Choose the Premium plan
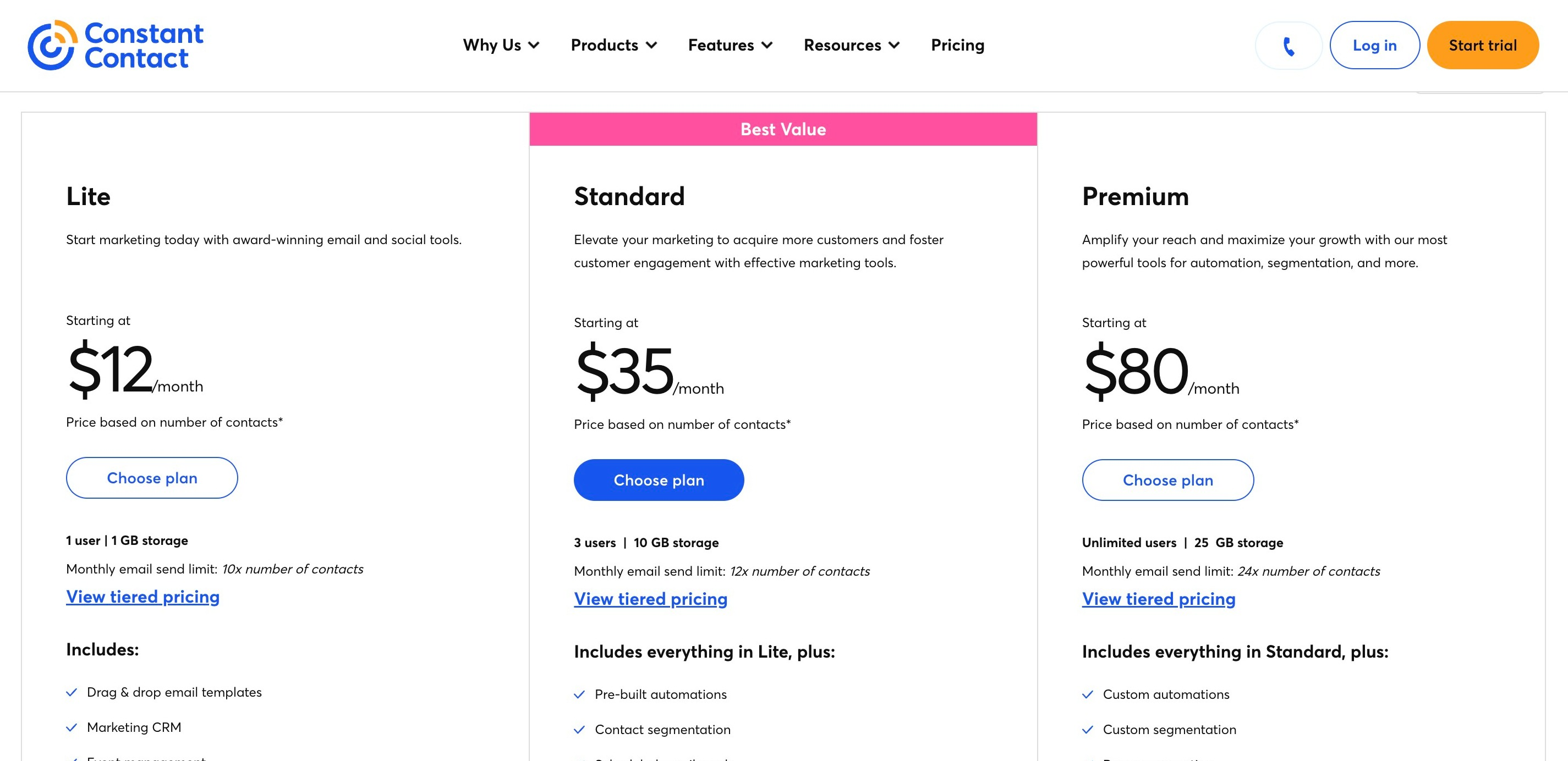Screen dimensions: 1568x761 pyautogui.click(x=1167, y=481)
